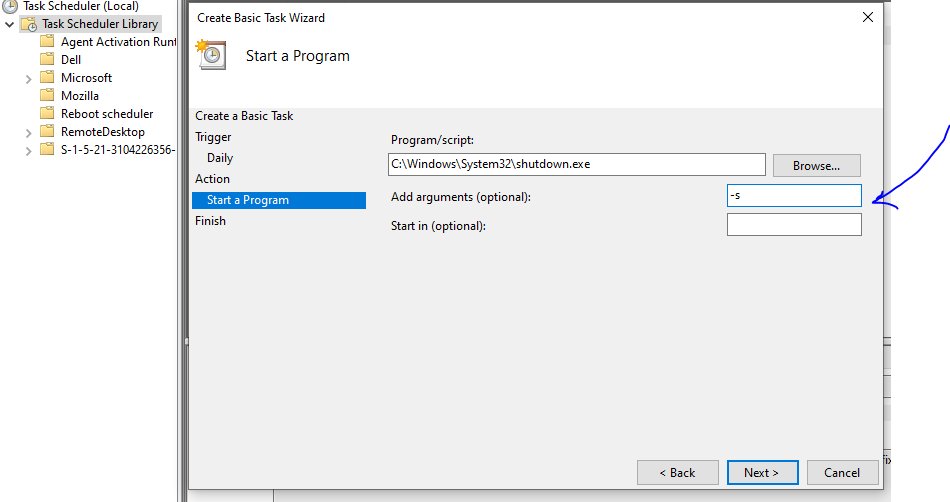Select the Action step in wizard
Viewport: 950px width, 502px height.
click(x=212, y=179)
